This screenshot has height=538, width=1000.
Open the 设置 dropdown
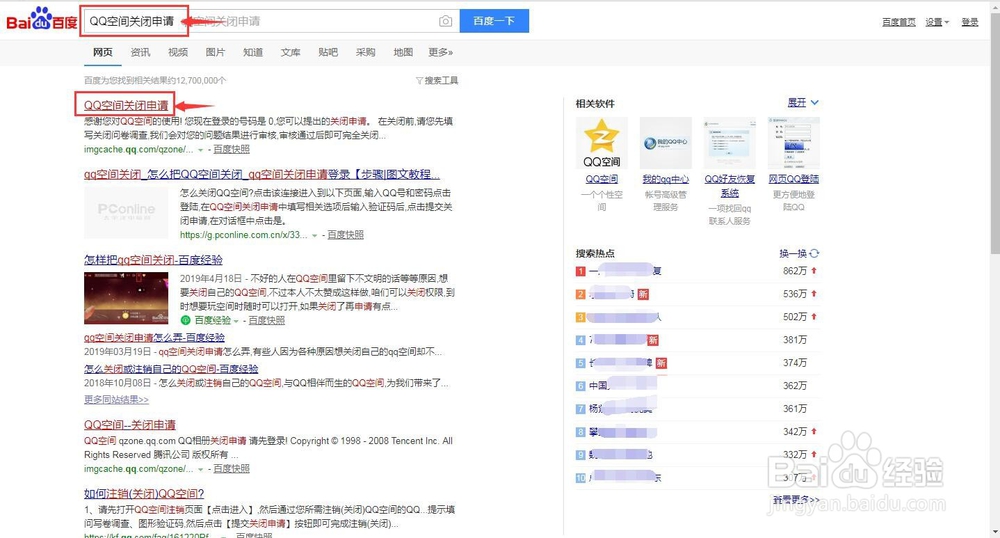point(937,22)
